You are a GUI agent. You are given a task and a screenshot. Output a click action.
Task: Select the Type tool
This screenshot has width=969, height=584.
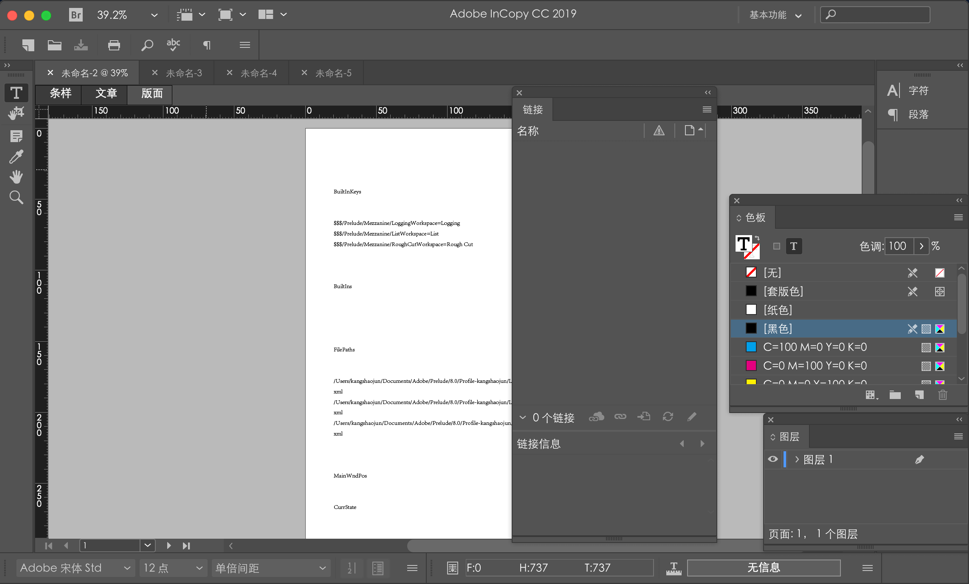tap(16, 93)
